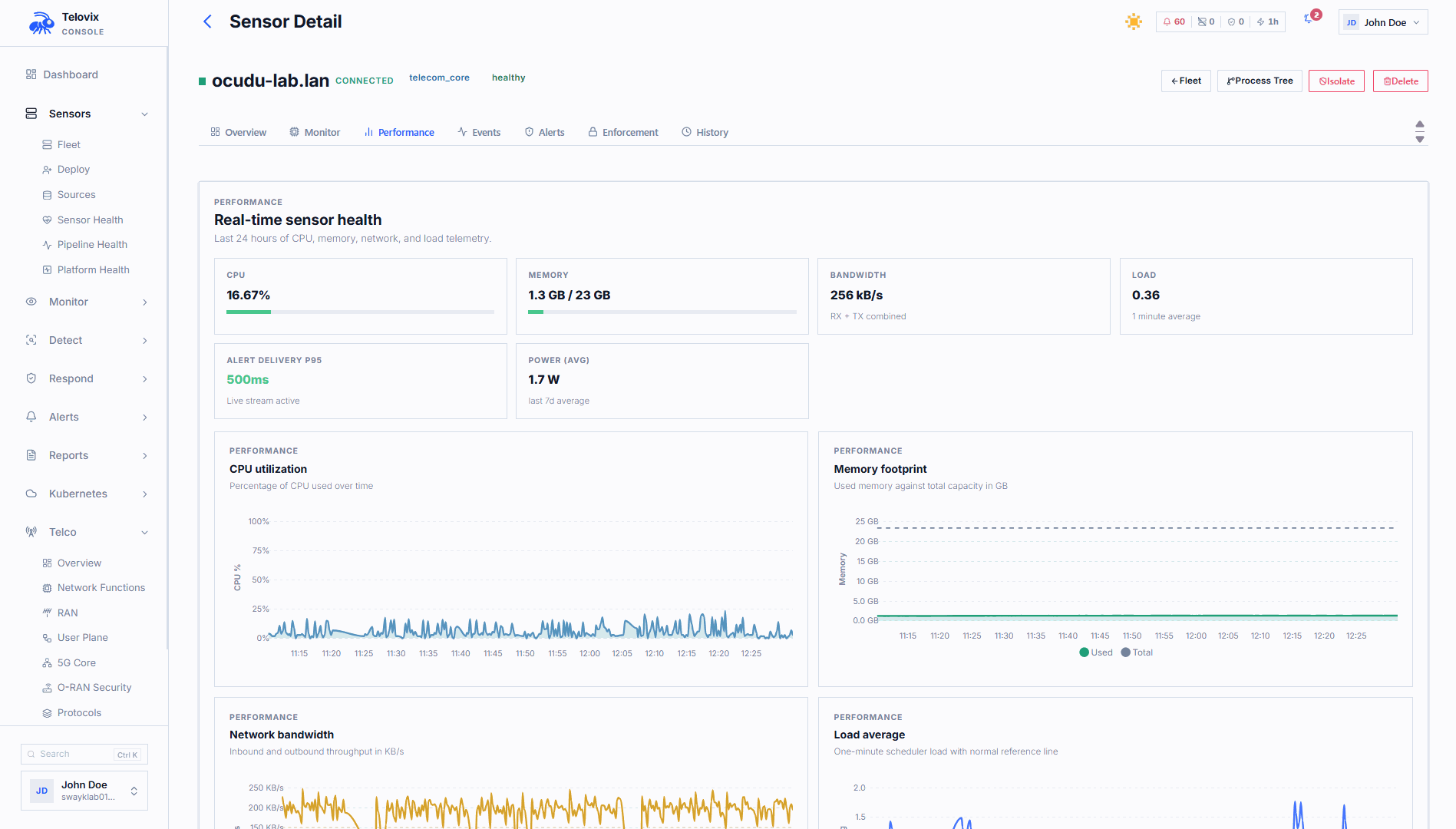The height and width of the screenshot is (829, 1456).
Task: Switch to the Alerts tab
Action: coord(544,132)
